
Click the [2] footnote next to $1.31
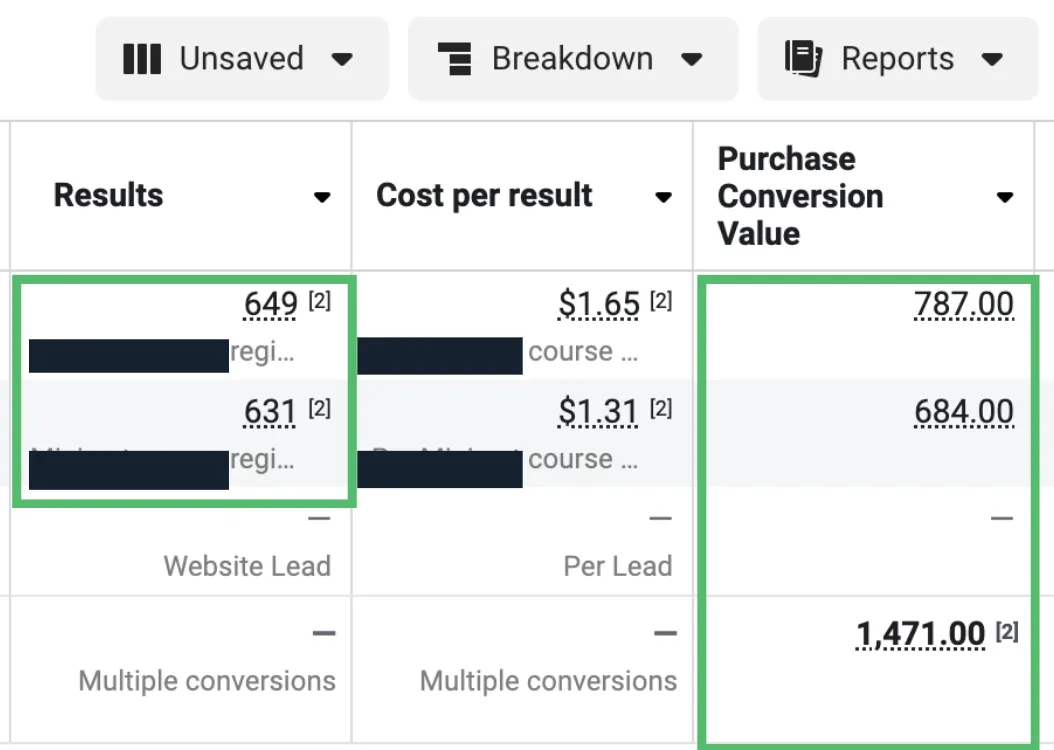point(661,408)
